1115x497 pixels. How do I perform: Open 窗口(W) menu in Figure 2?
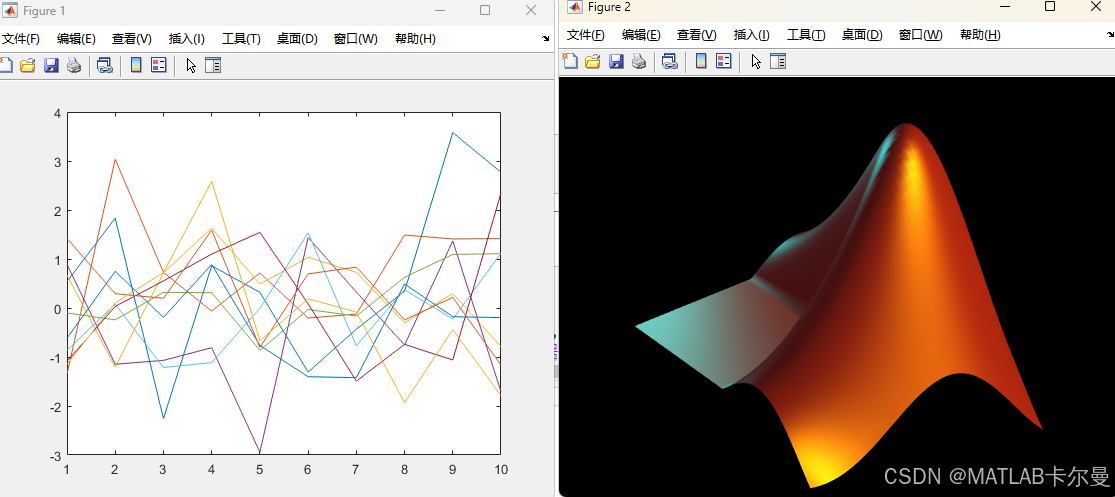point(920,35)
